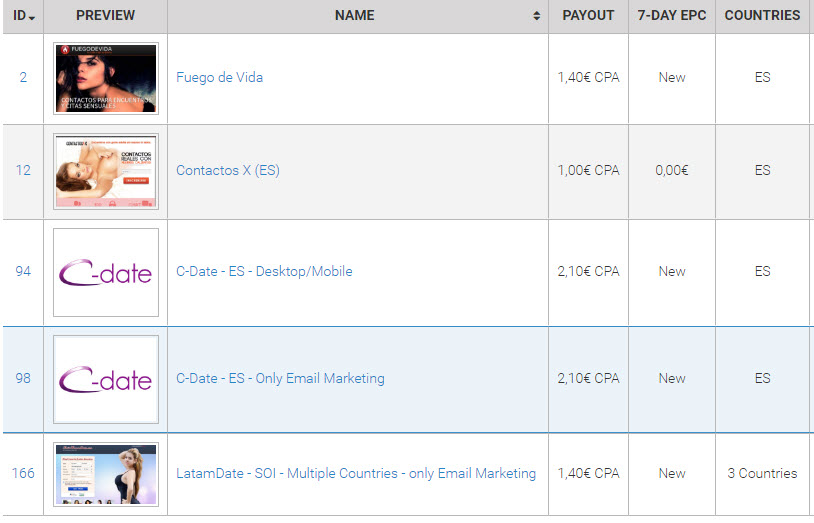Open the Fuego de Vida preview thumbnail
The width and height of the screenshot is (814, 523).
(106, 78)
